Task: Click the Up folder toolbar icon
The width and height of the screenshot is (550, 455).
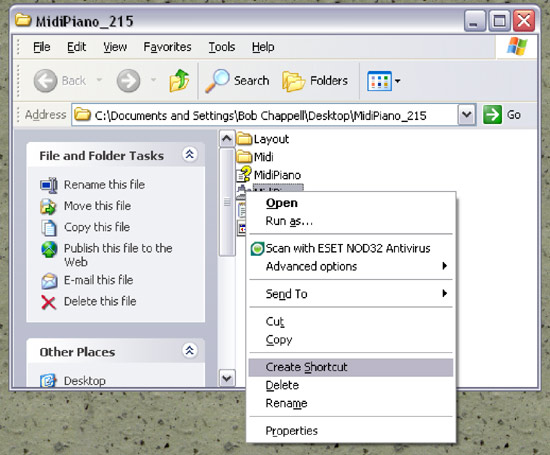Action: pyautogui.click(x=179, y=81)
